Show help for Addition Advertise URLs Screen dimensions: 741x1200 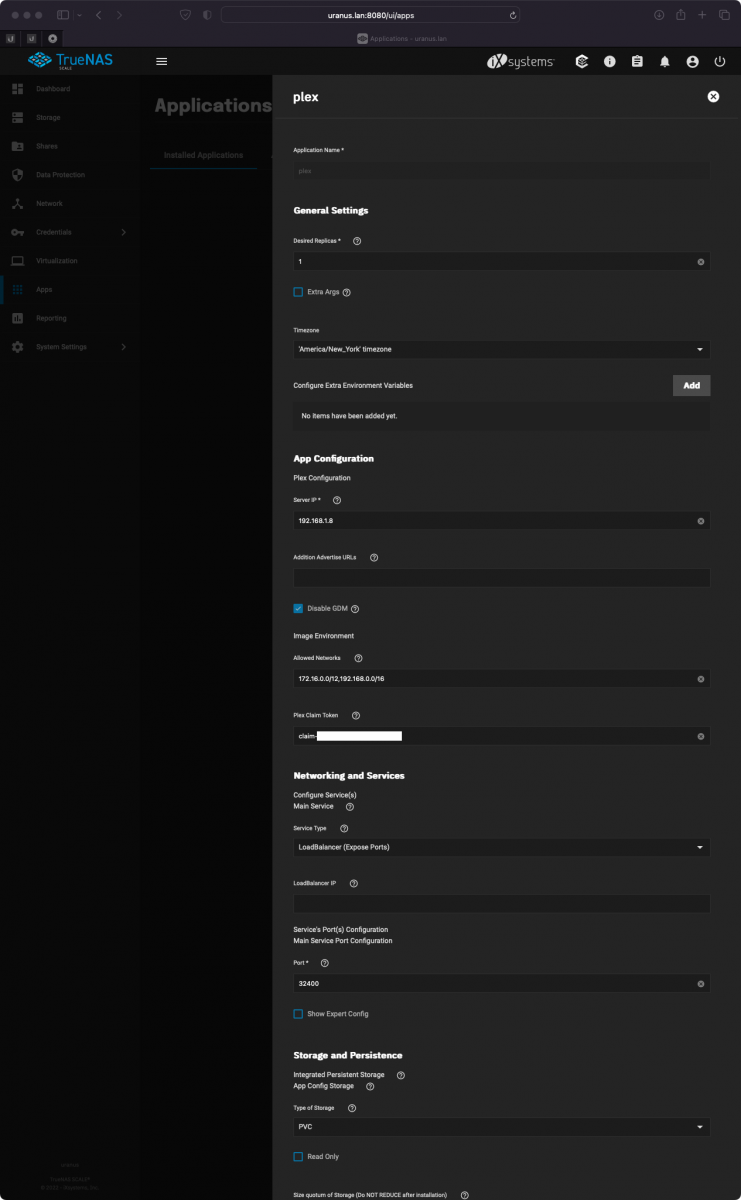coord(374,557)
